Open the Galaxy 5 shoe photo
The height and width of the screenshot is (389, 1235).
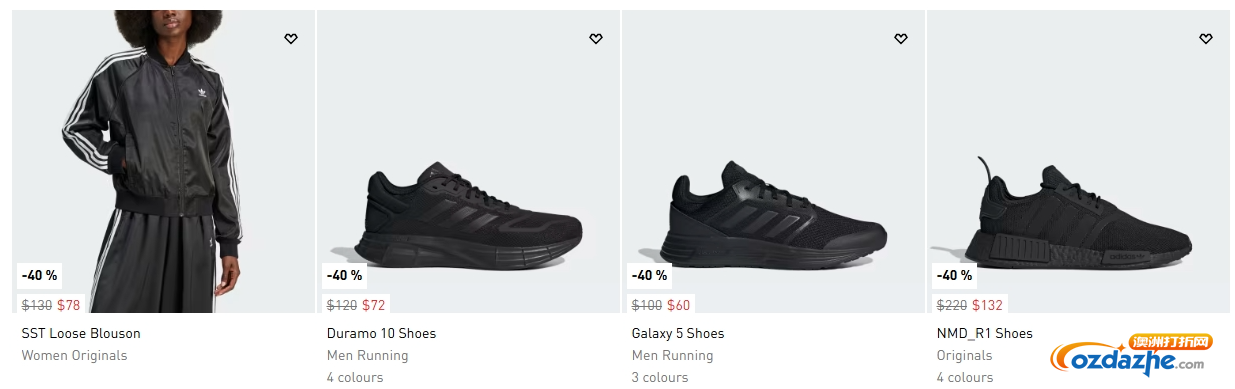tap(773, 161)
